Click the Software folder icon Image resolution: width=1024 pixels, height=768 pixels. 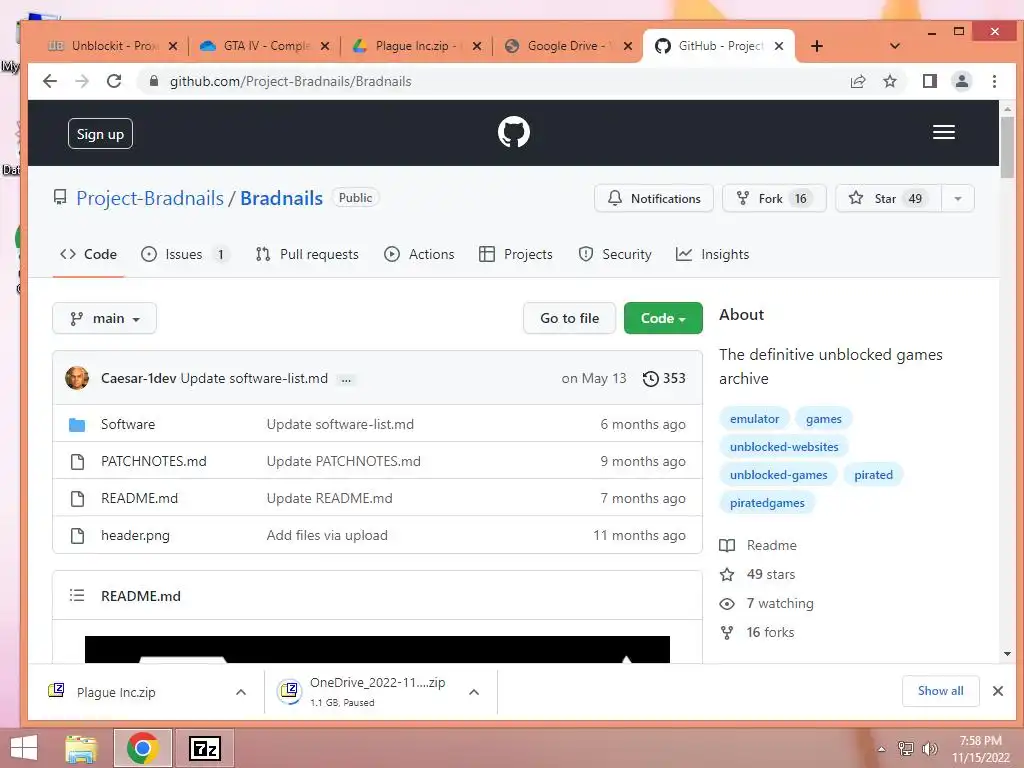tap(77, 424)
